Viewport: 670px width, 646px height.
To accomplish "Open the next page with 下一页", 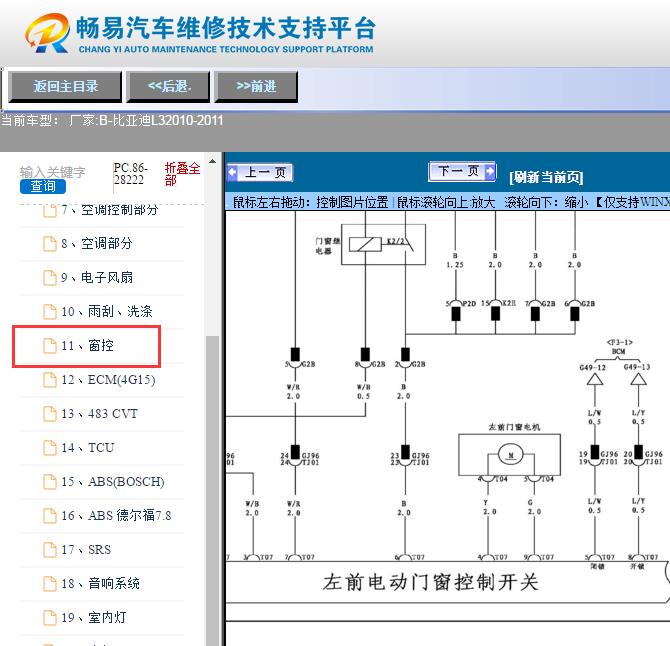I will [x=462, y=171].
